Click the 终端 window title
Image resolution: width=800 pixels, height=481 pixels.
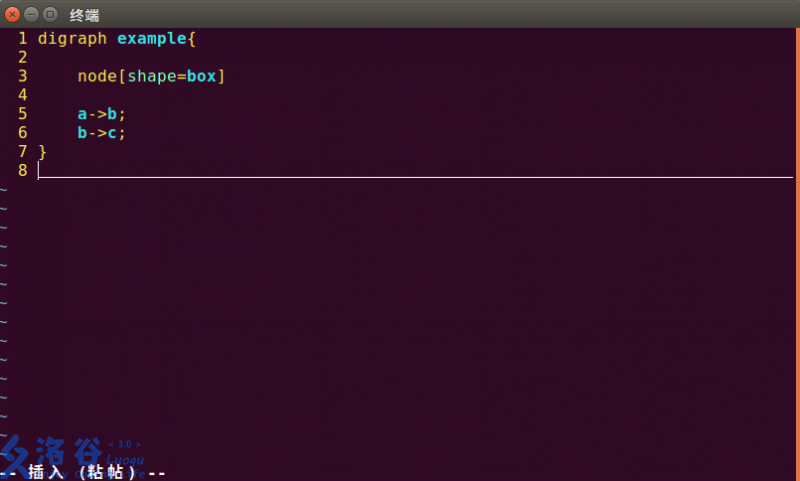(84, 15)
